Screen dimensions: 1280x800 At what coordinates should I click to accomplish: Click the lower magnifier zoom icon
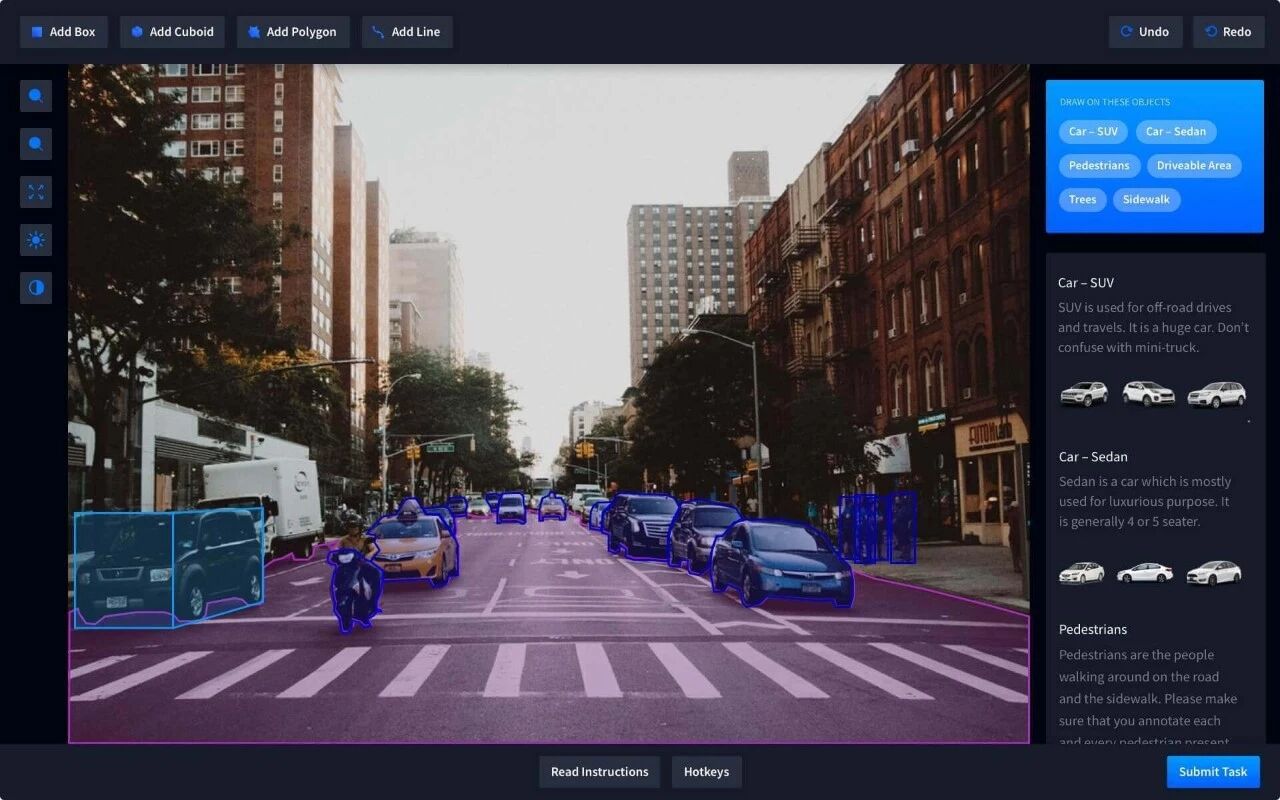pos(36,144)
